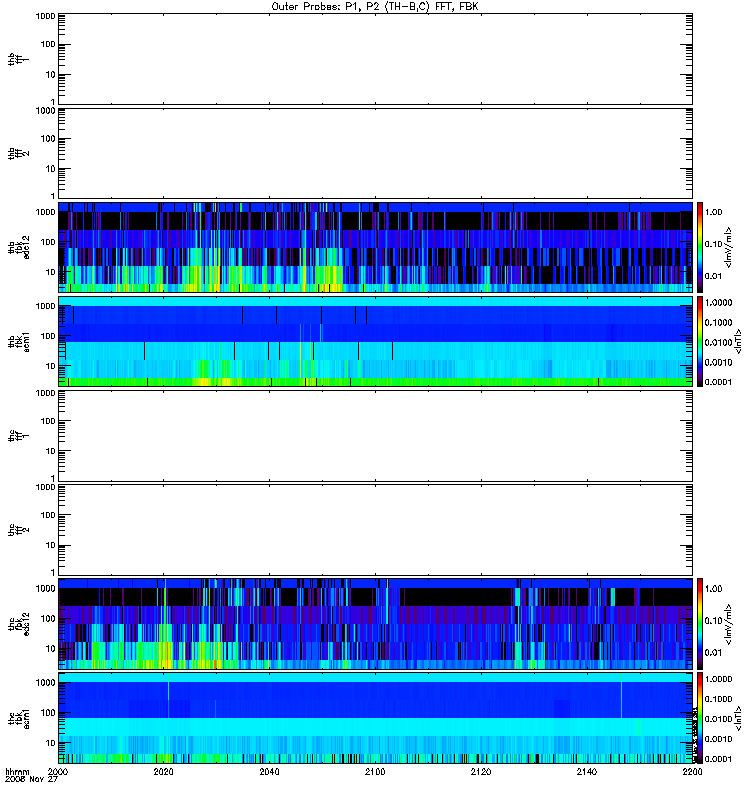
Task: Click the '100' tick of thc fff 1 panel
Action: [48, 421]
